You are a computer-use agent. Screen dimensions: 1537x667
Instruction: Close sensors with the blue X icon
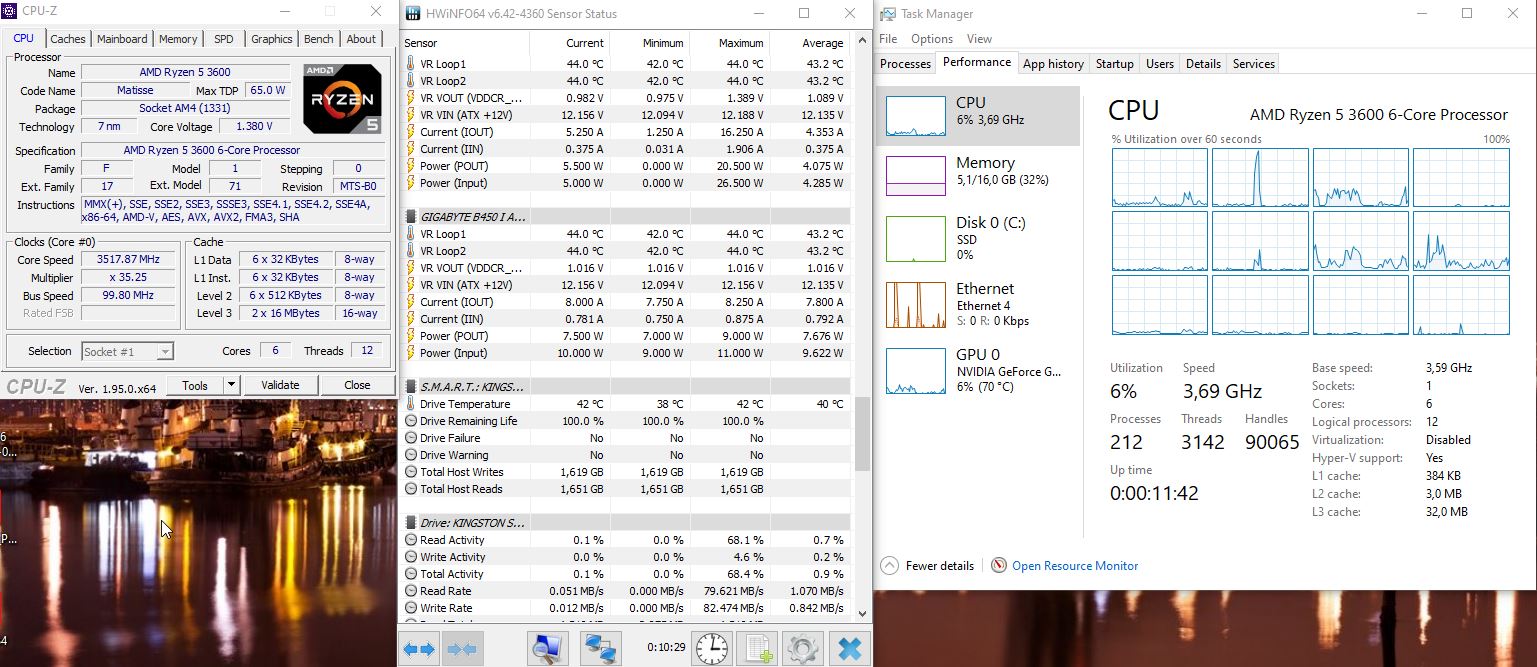(849, 648)
